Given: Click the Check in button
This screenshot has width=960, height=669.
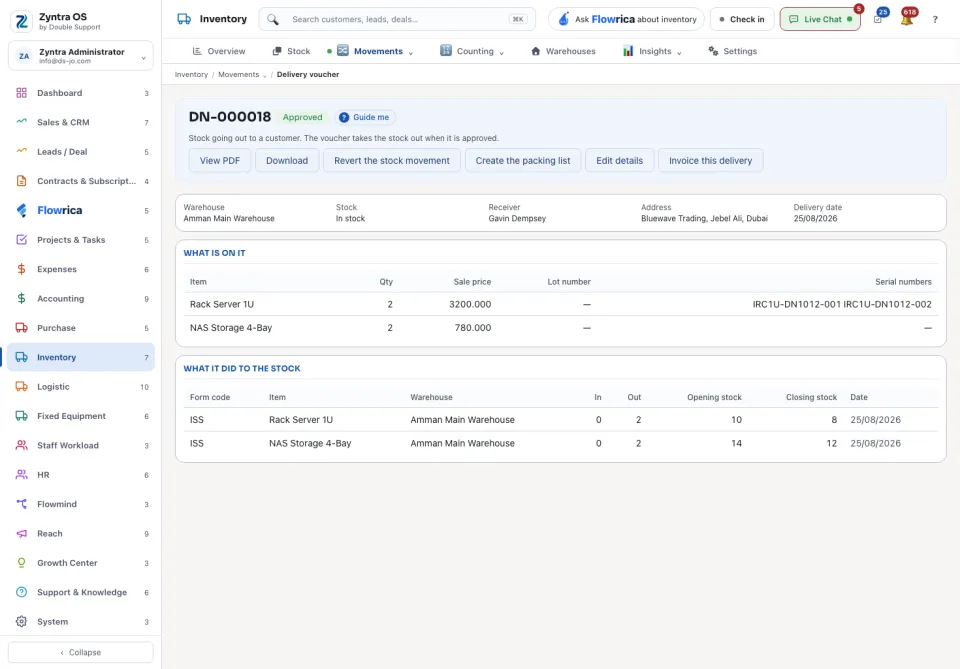Looking at the screenshot, I should click(x=742, y=20).
